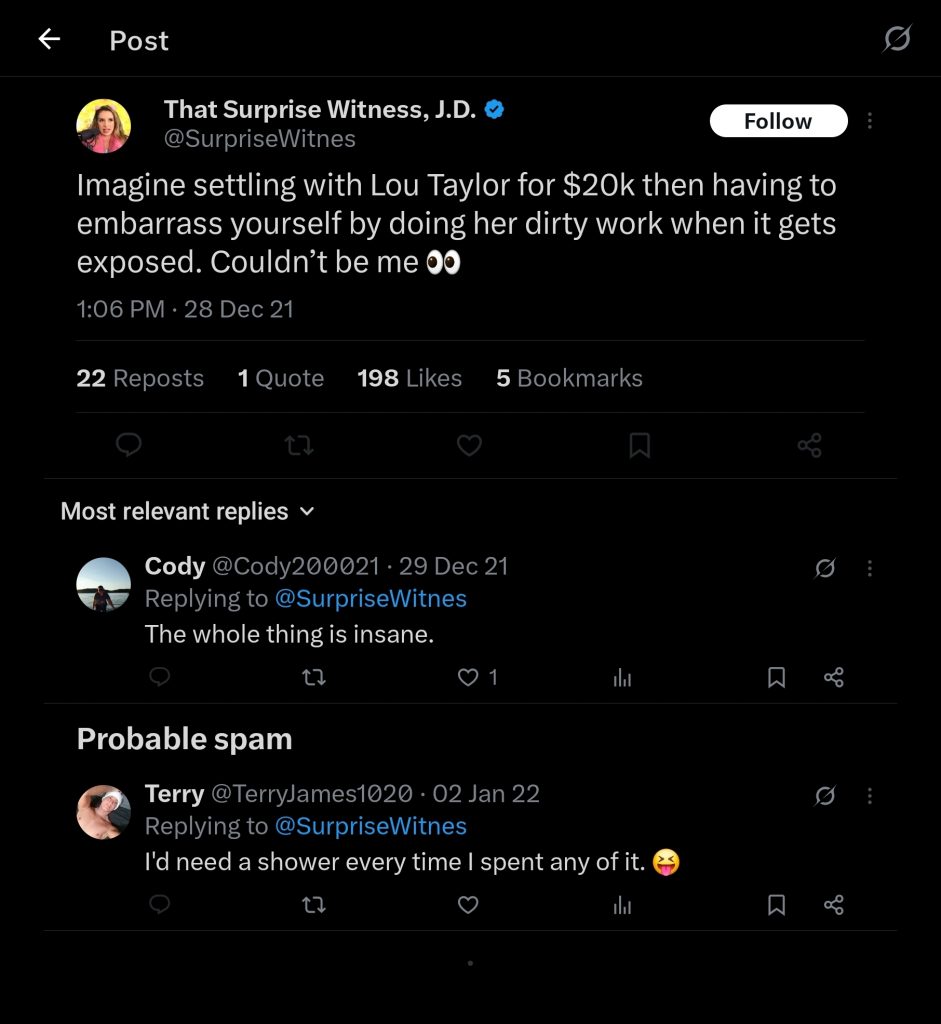The height and width of the screenshot is (1024, 941).
Task: Click the Grok icon in the header
Action: (897, 40)
